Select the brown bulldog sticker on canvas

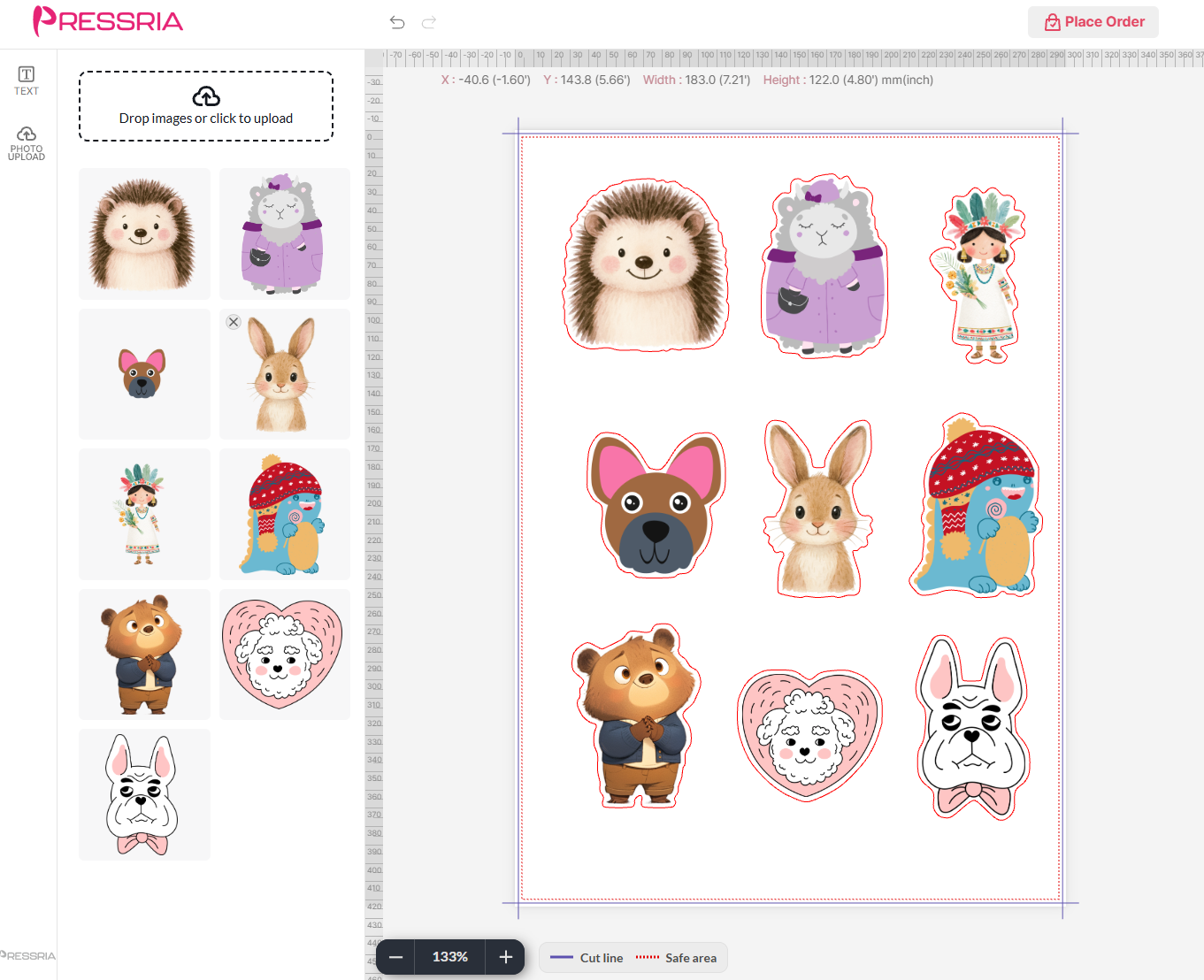(656, 504)
